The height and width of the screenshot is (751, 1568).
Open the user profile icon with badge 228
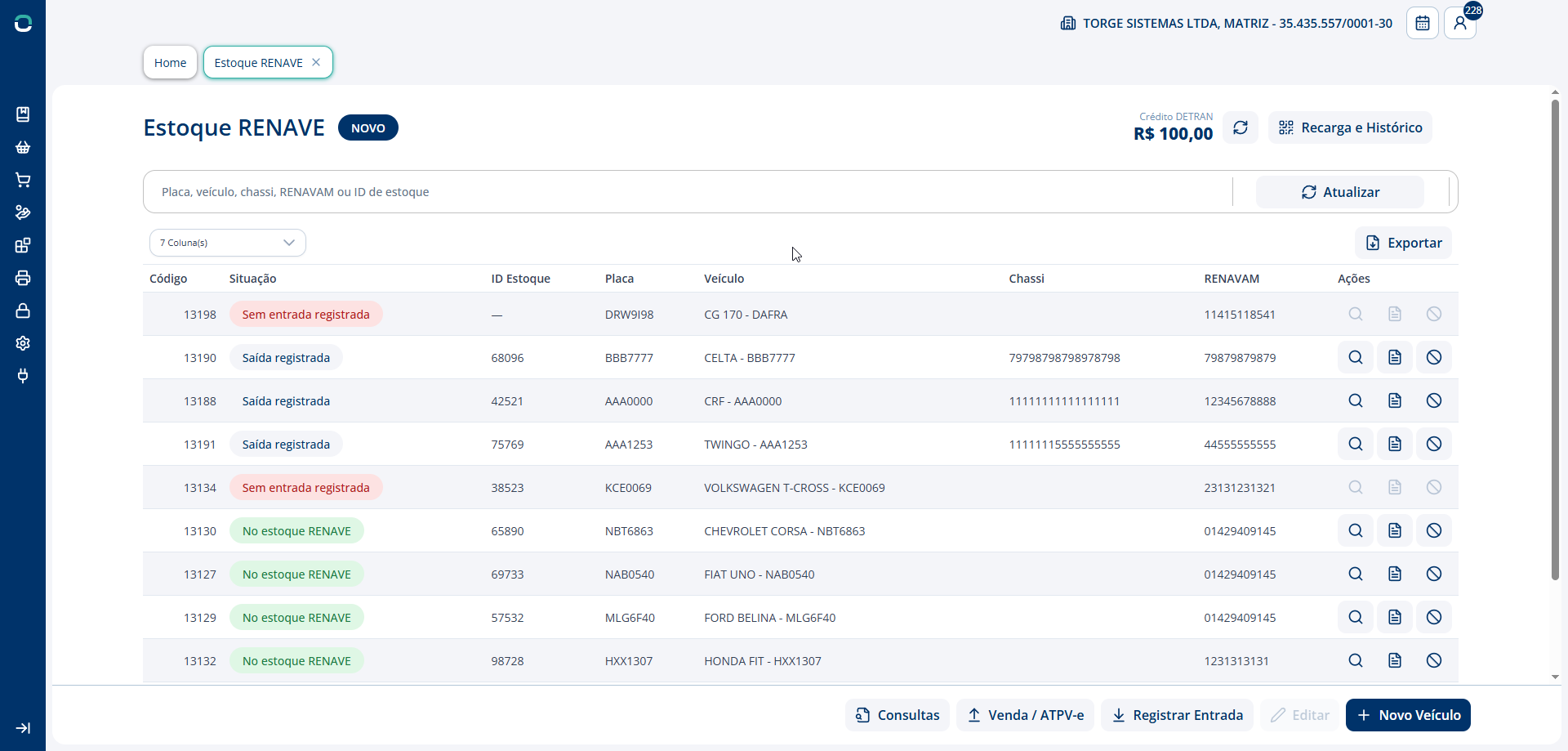pyautogui.click(x=1460, y=23)
